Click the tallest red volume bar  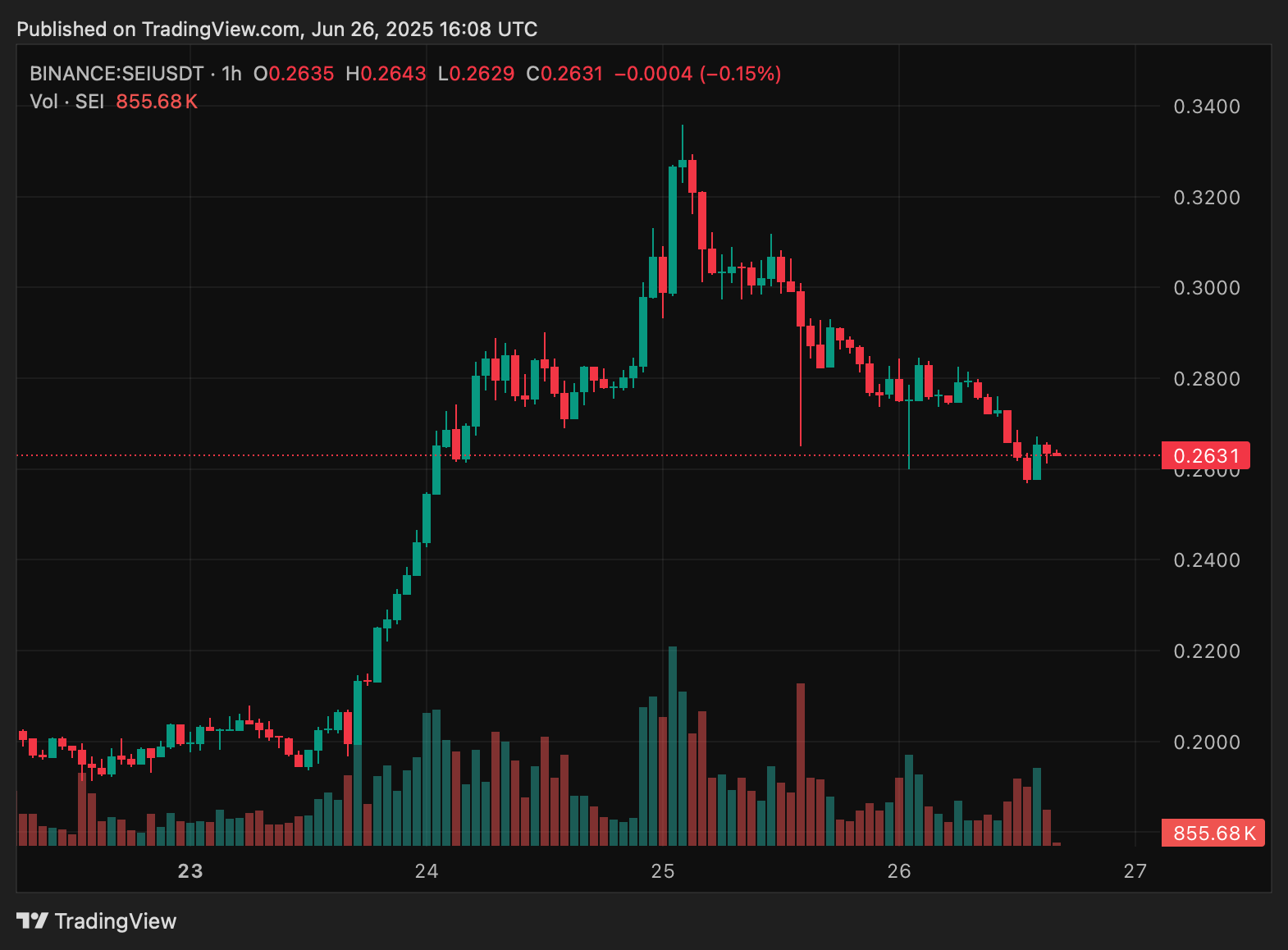pos(801,763)
